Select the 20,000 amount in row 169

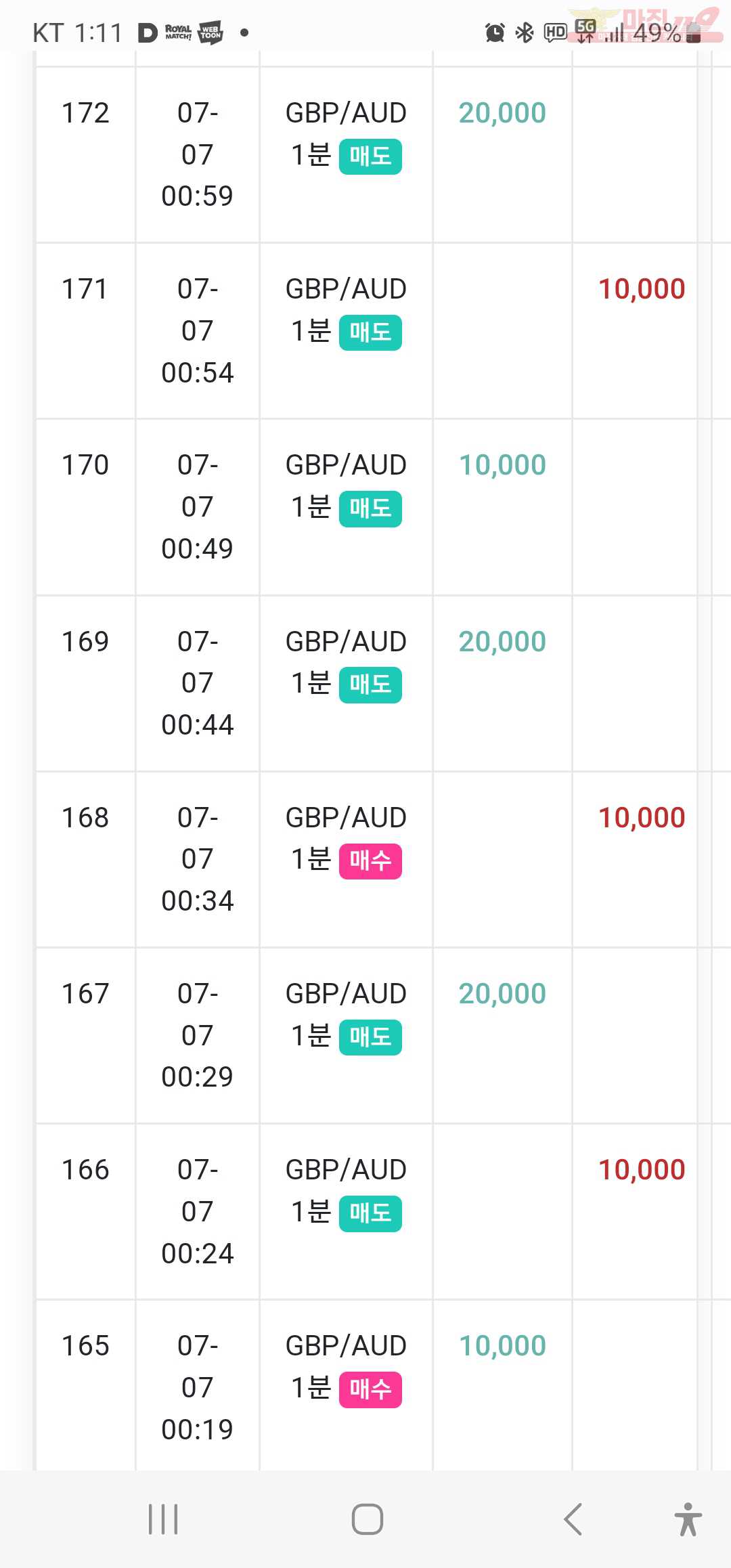(502, 642)
